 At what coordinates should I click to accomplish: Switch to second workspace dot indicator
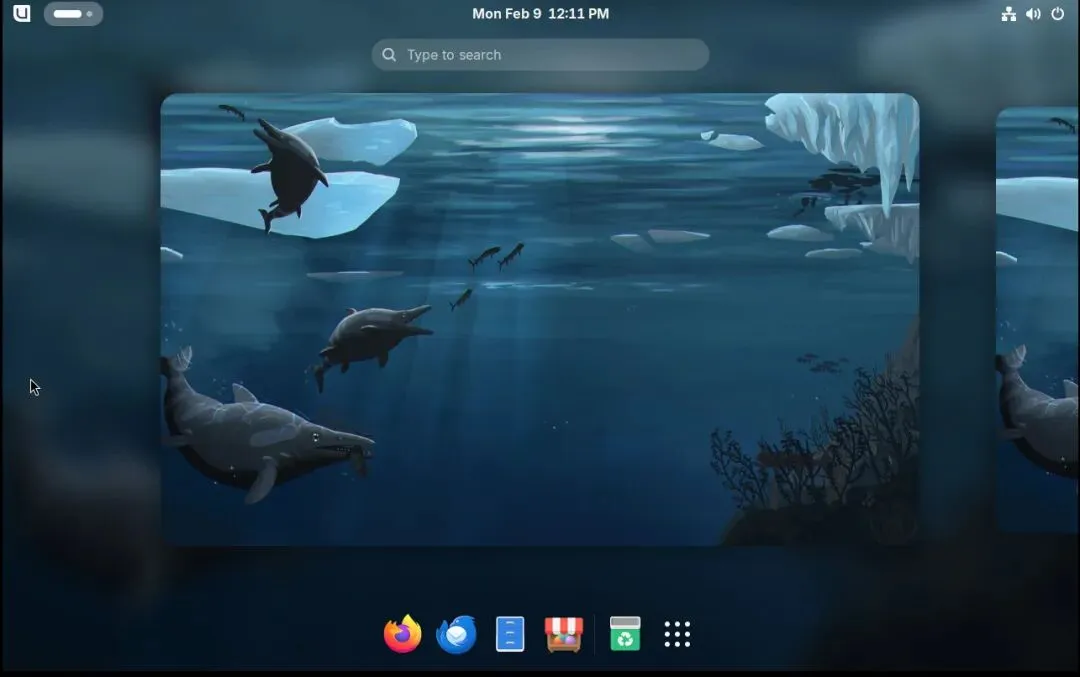[x=90, y=14]
